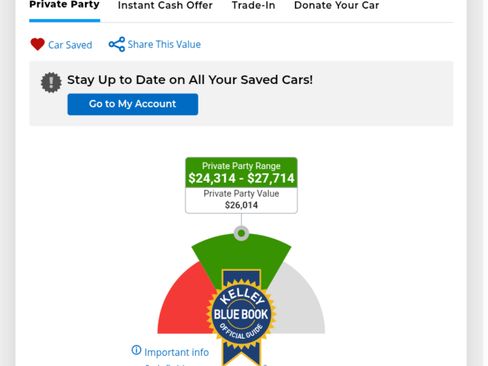Switch to the Instant Cash Offer tab

pos(165,5)
